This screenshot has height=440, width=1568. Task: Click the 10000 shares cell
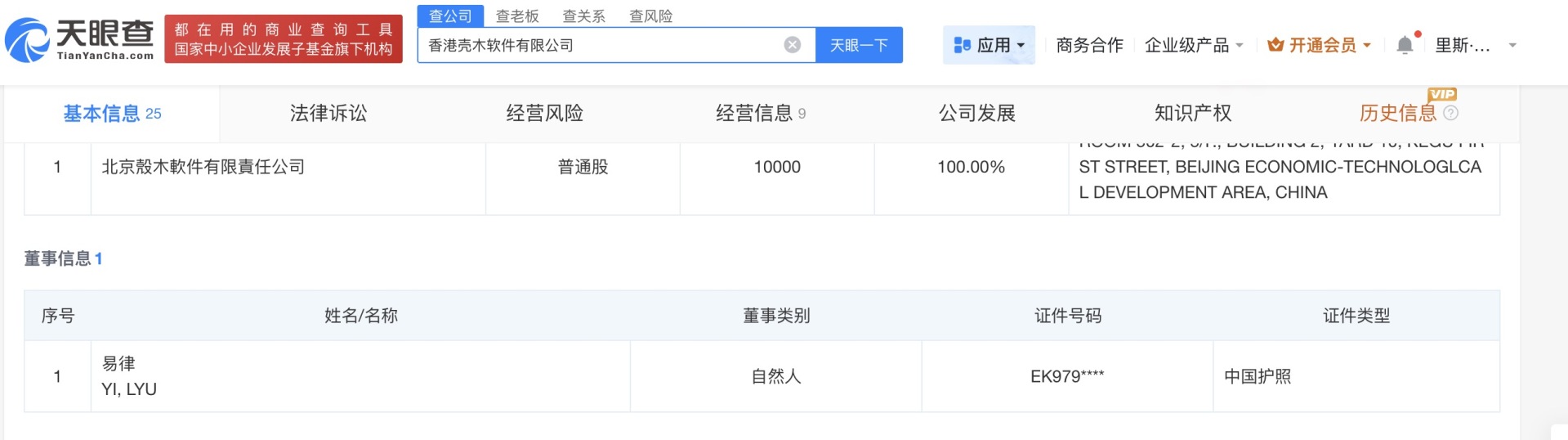point(777,167)
